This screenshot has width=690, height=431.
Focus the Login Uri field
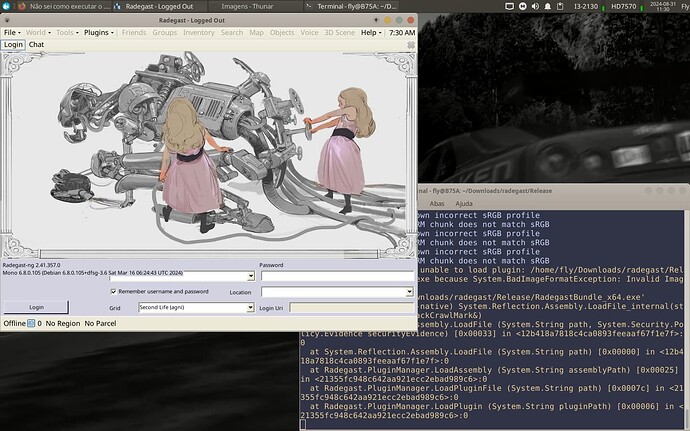352,307
